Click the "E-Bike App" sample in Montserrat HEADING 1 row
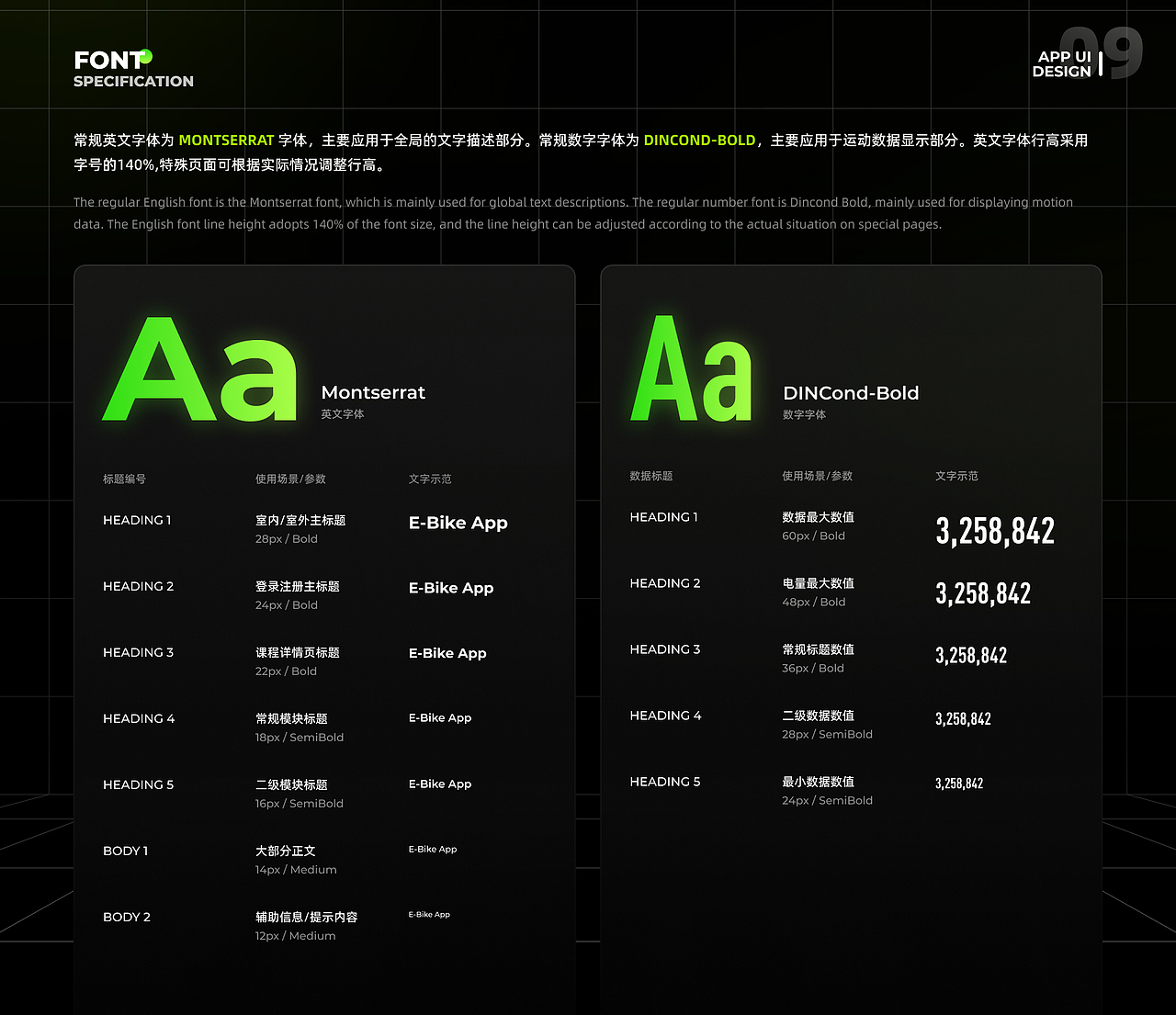Screen dimensions: 1176x1015 click(458, 523)
